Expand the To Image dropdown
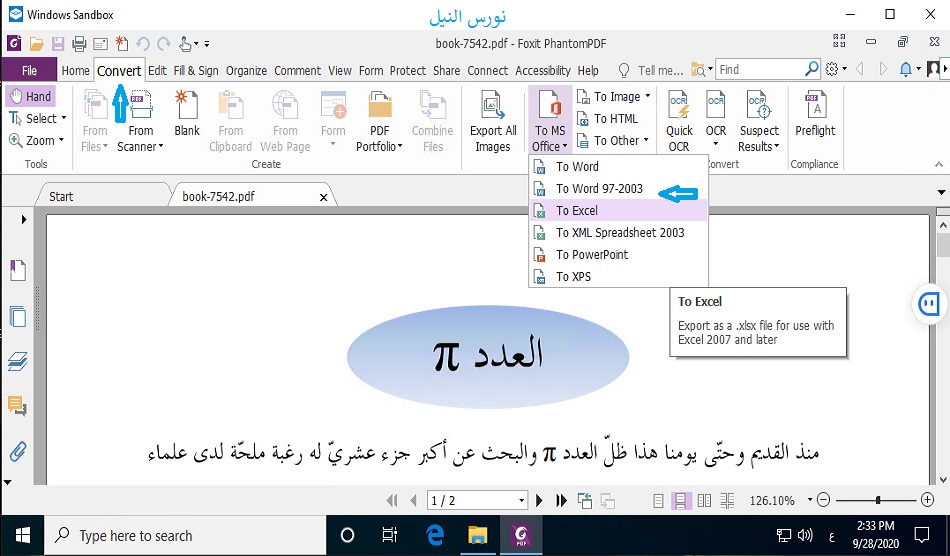The height and width of the screenshot is (556, 950). 648,96
